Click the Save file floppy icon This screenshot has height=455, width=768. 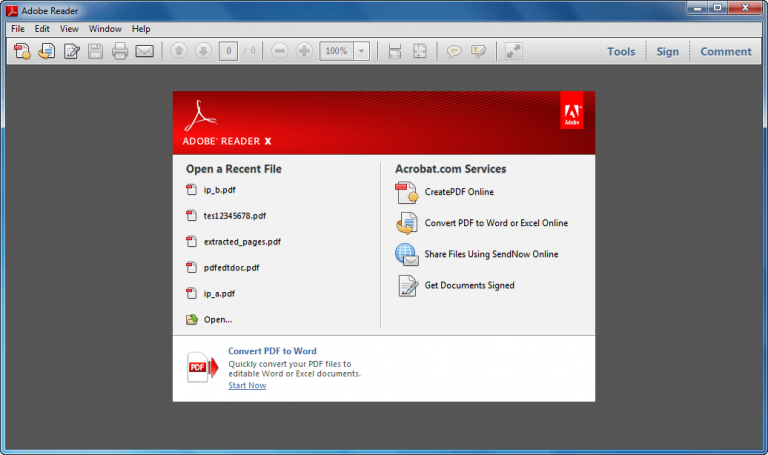coord(96,51)
